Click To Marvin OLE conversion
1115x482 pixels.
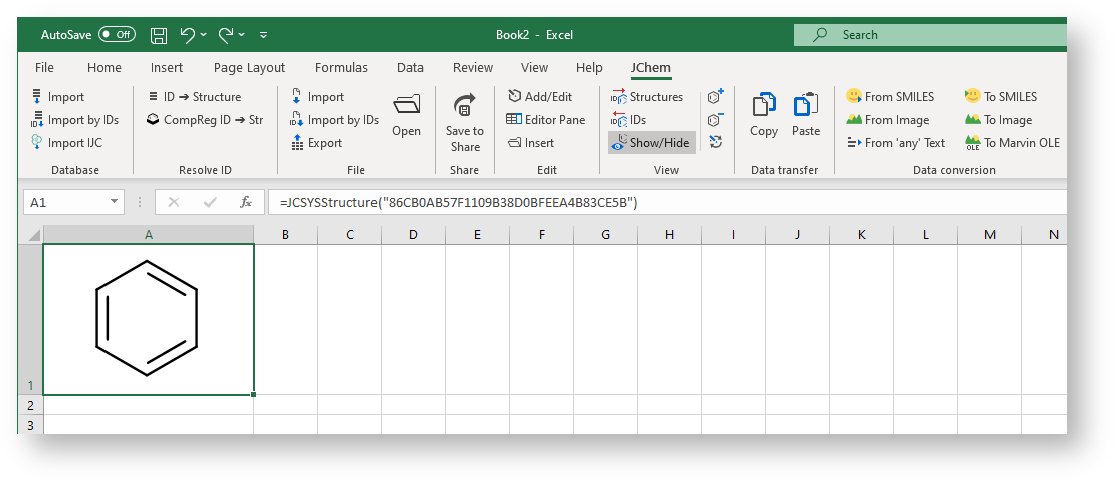pyautogui.click(x=1012, y=143)
